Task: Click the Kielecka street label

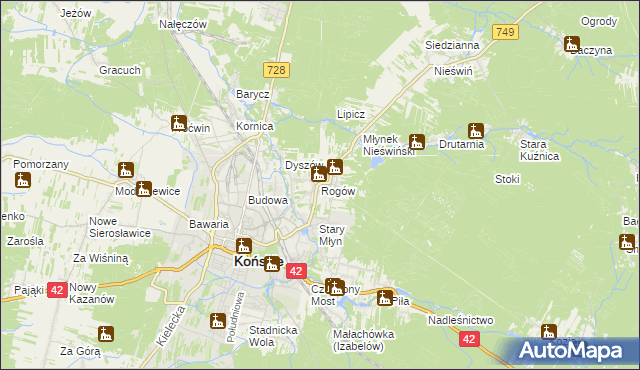Action: [171, 326]
